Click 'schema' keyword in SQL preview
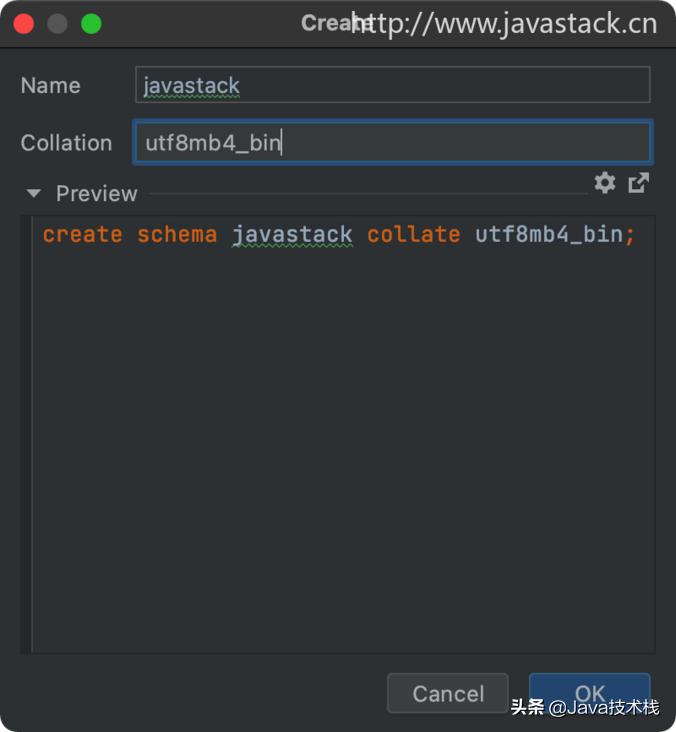The image size is (676, 732). 177,234
